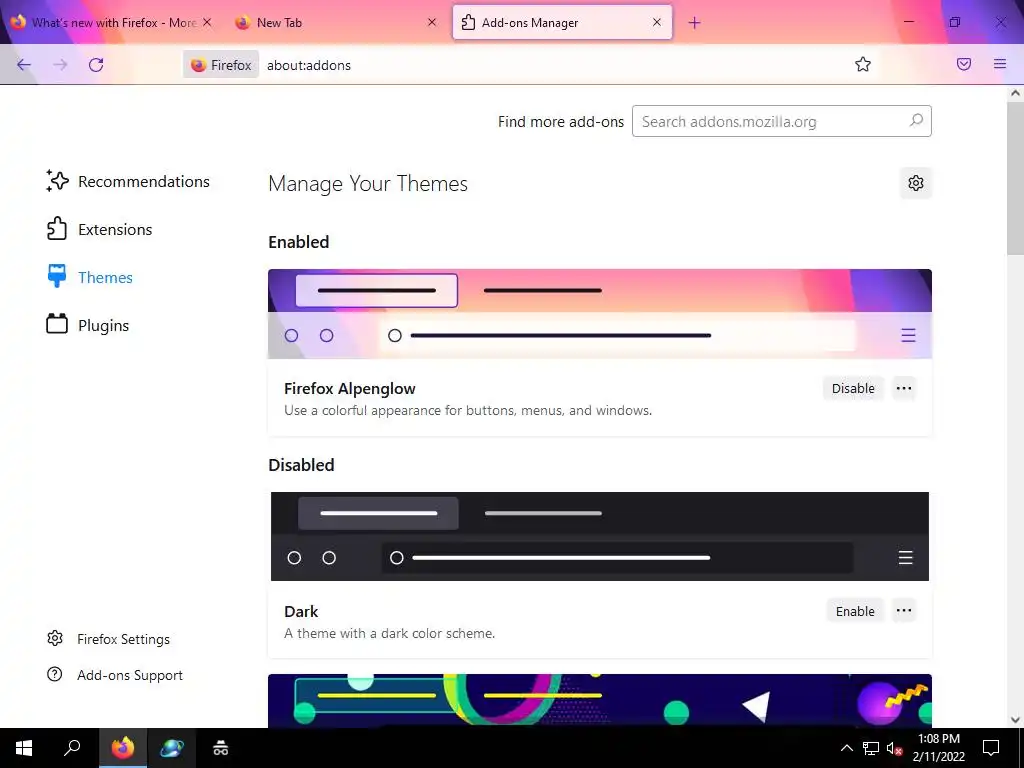Open more options for Dark theme

[904, 611]
